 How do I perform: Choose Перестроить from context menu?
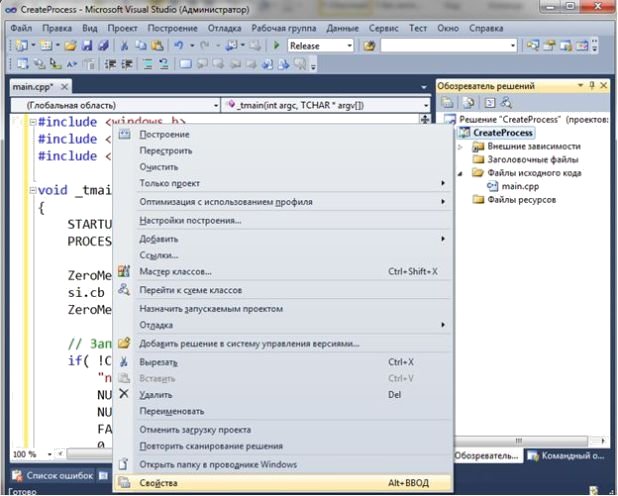click(x=283, y=151)
